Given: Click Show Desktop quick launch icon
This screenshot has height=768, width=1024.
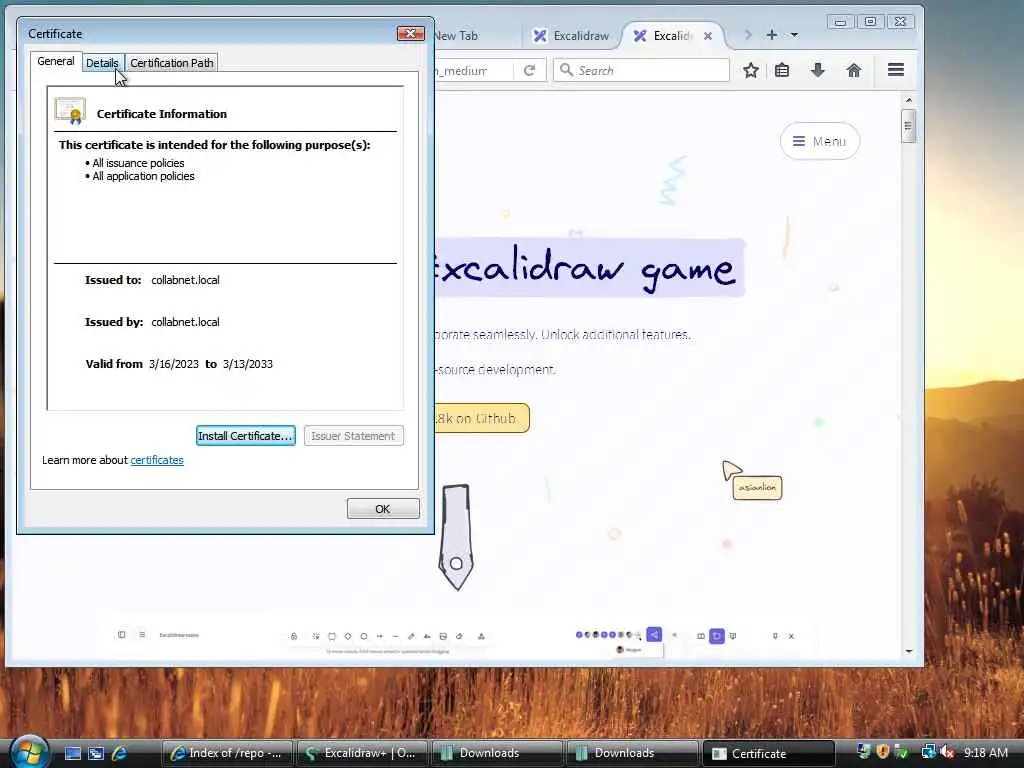Looking at the screenshot, I should pos(72,753).
